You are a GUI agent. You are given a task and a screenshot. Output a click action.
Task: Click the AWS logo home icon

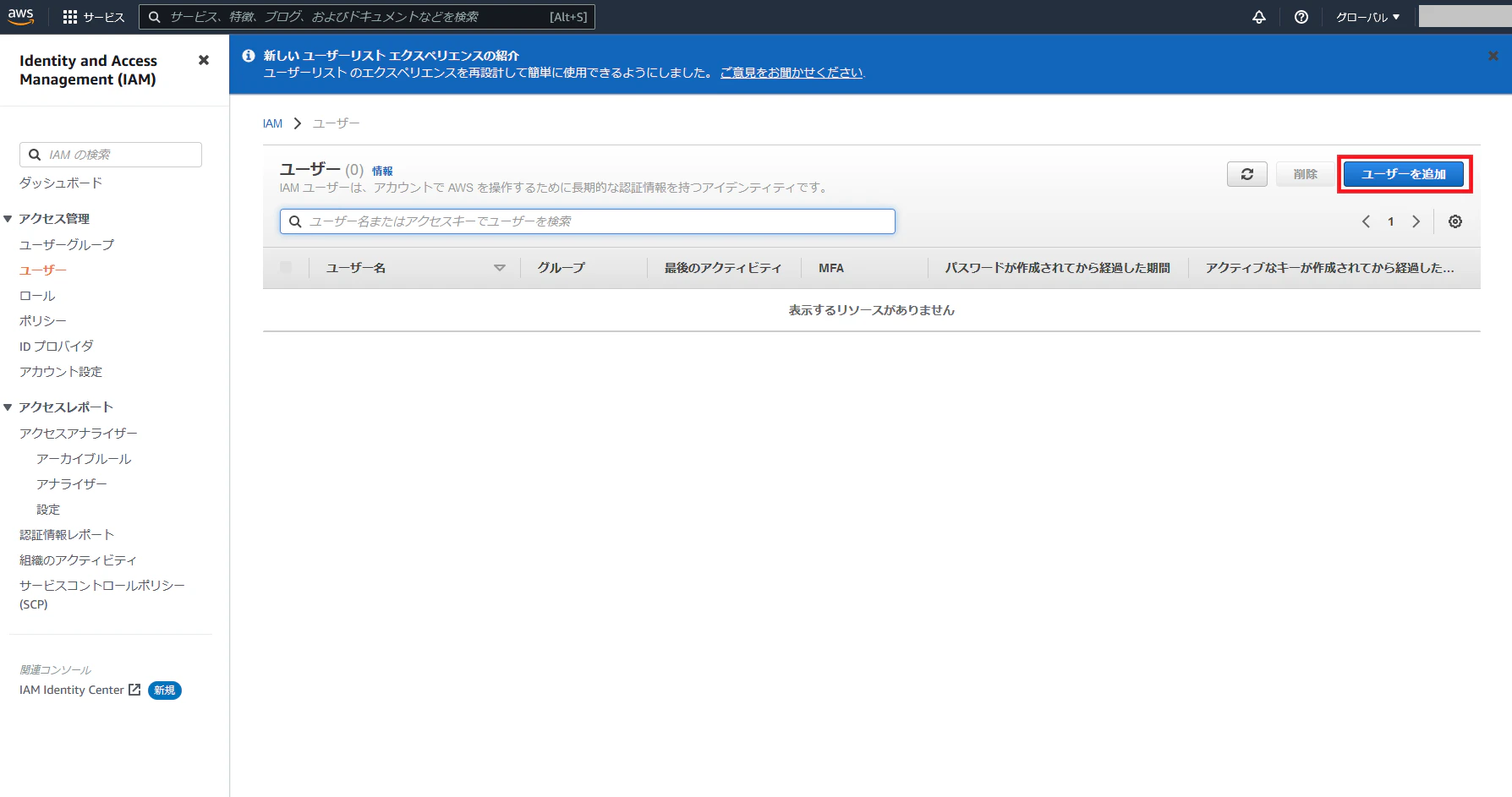pyautogui.click(x=21, y=16)
